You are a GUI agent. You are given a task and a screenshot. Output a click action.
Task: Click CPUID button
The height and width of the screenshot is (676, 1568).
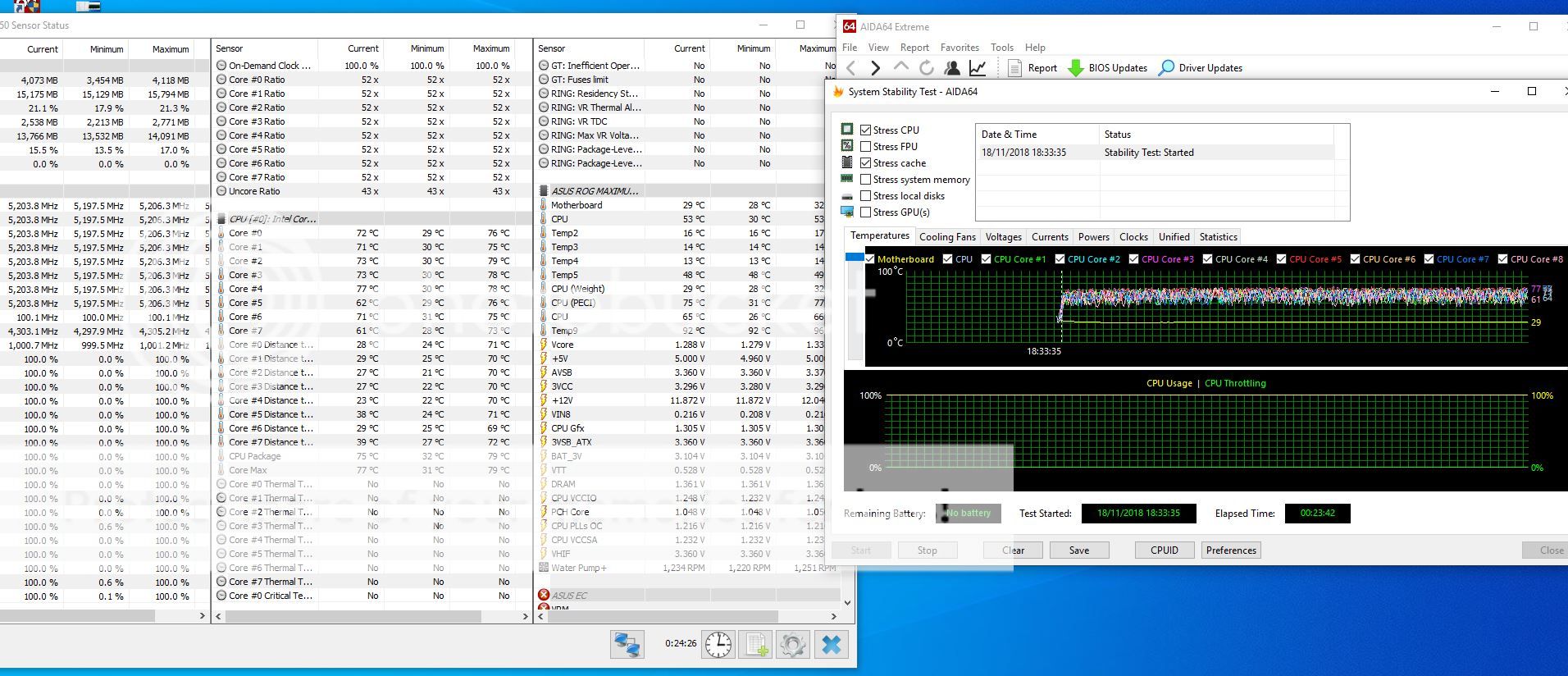(x=1165, y=550)
